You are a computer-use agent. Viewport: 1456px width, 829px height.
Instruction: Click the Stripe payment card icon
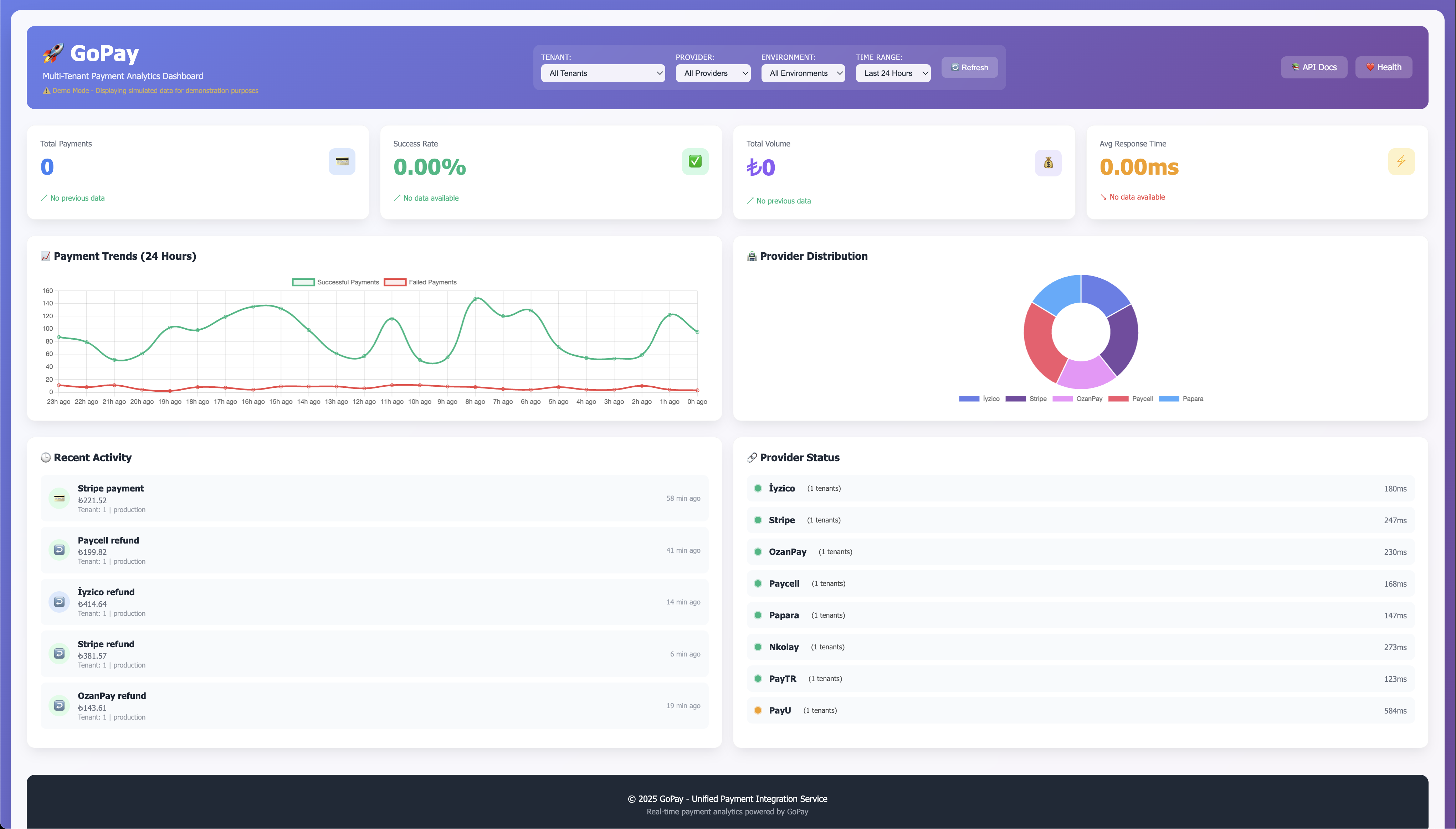59,498
